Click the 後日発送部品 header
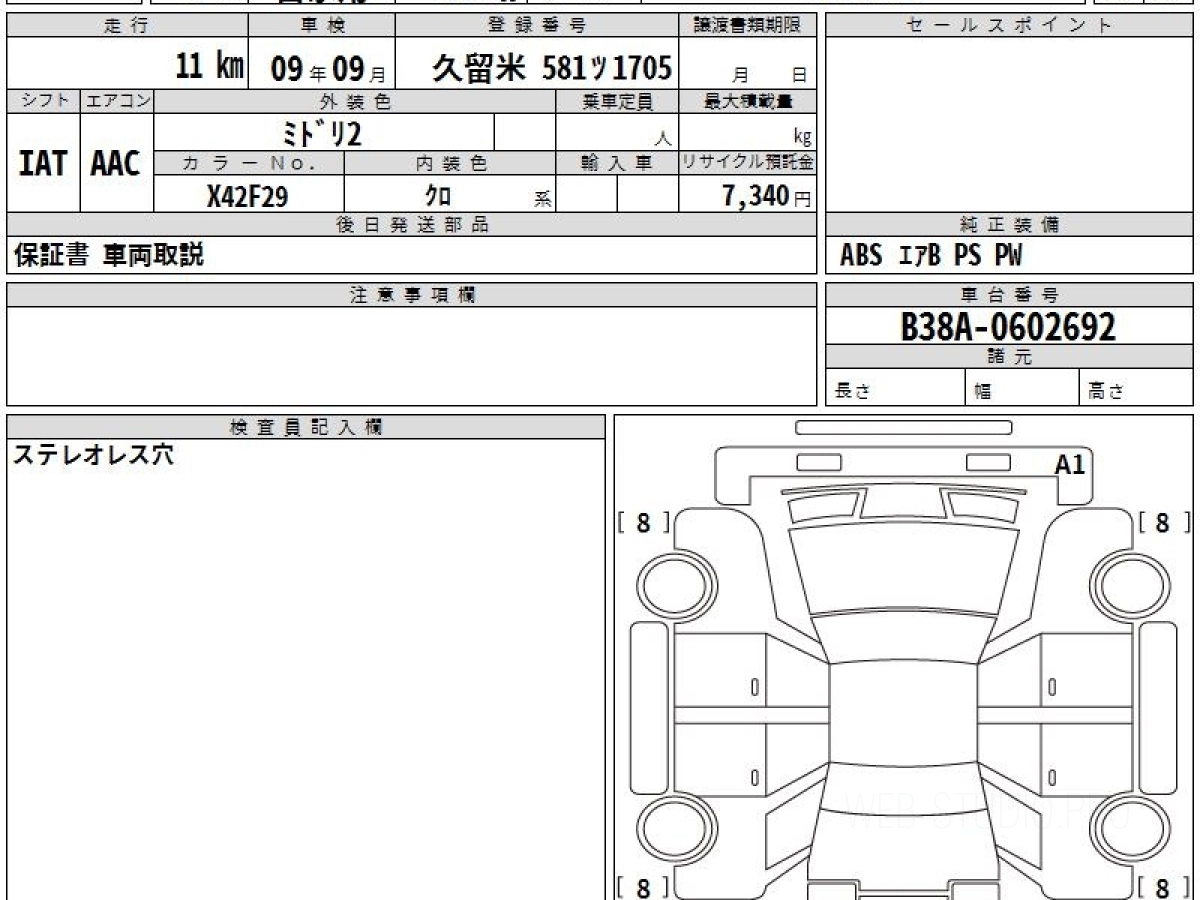Image resolution: width=1200 pixels, height=900 pixels. pyautogui.click(x=412, y=225)
